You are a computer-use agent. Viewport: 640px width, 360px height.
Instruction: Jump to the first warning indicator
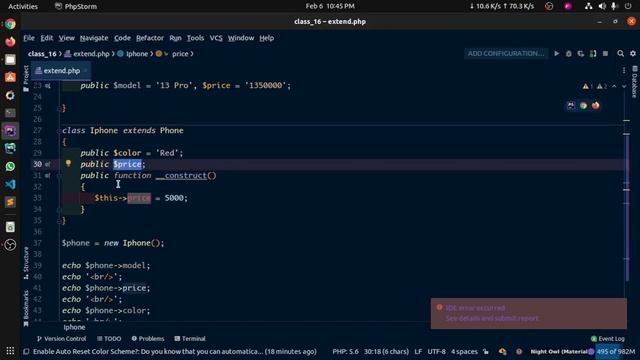(x=587, y=86)
